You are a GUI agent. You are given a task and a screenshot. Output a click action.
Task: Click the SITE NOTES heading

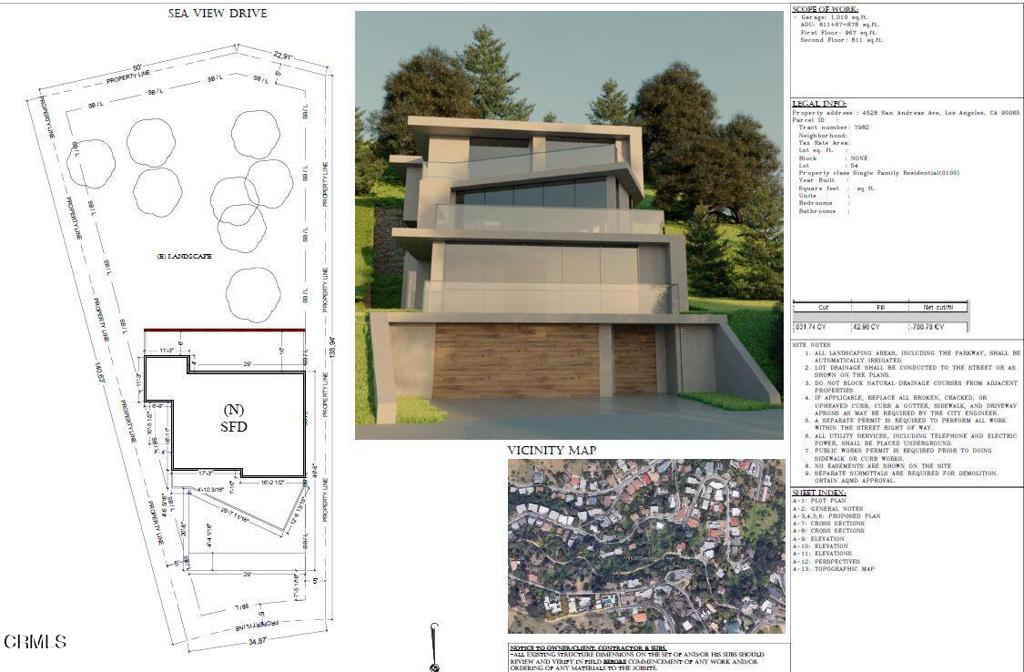[812, 344]
